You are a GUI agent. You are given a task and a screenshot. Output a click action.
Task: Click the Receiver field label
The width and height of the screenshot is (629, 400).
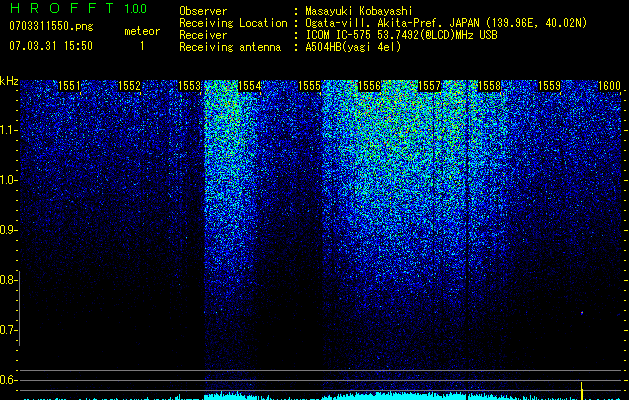(203, 35)
